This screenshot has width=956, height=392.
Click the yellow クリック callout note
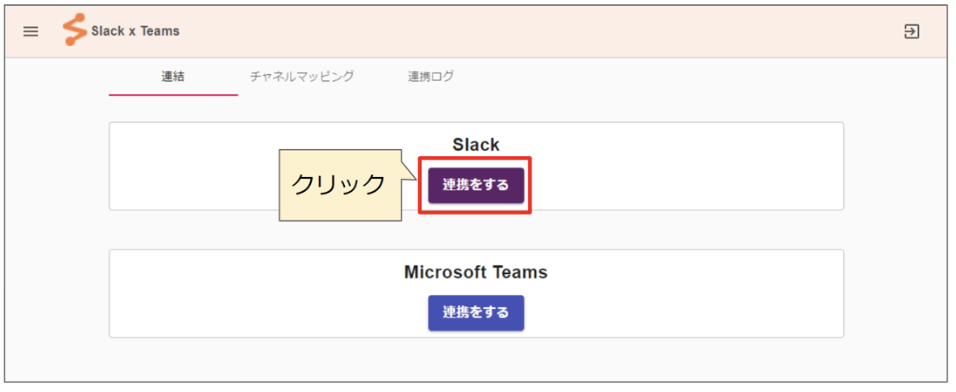[x=340, y=185]
